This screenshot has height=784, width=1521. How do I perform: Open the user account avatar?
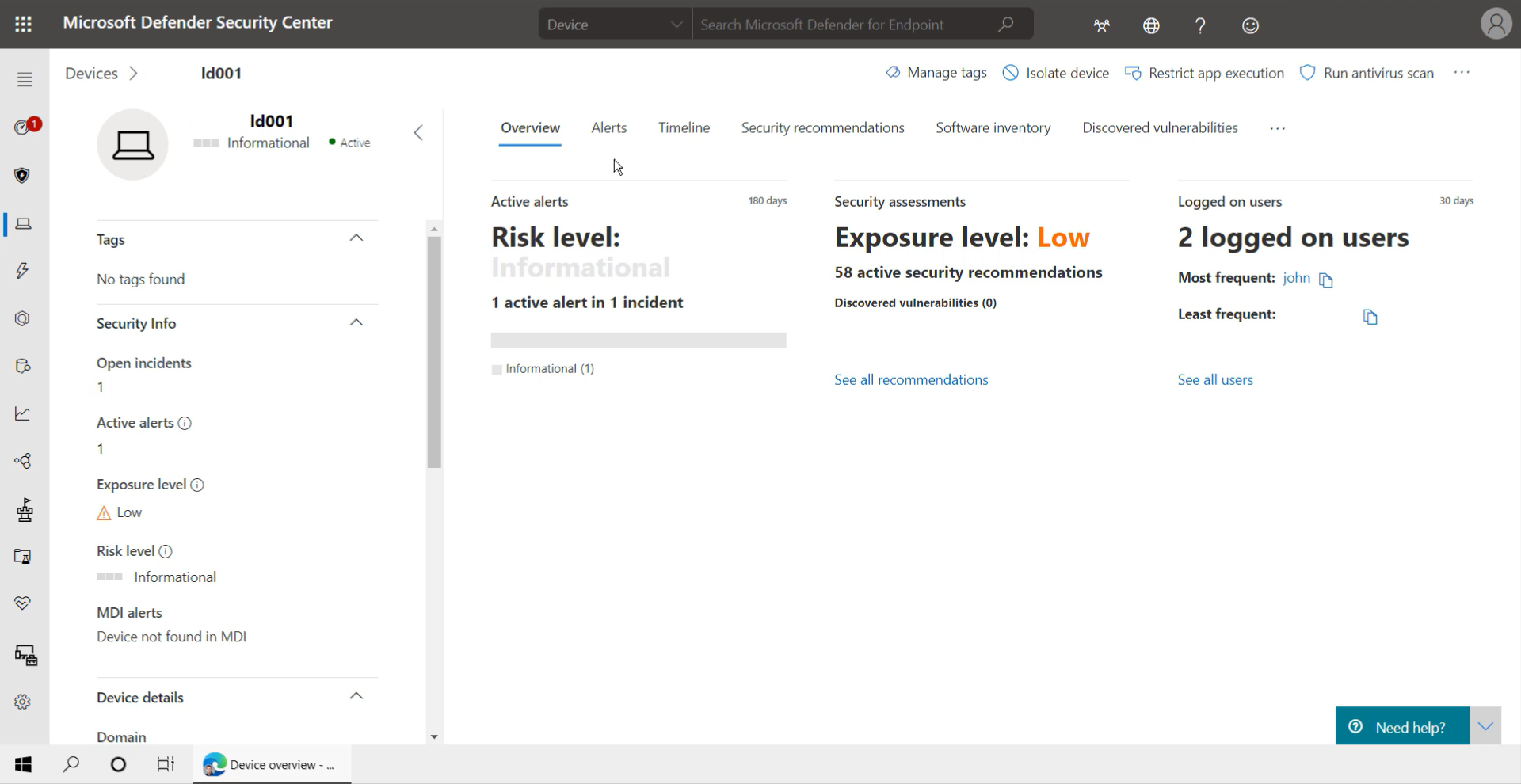(1496, 24)
